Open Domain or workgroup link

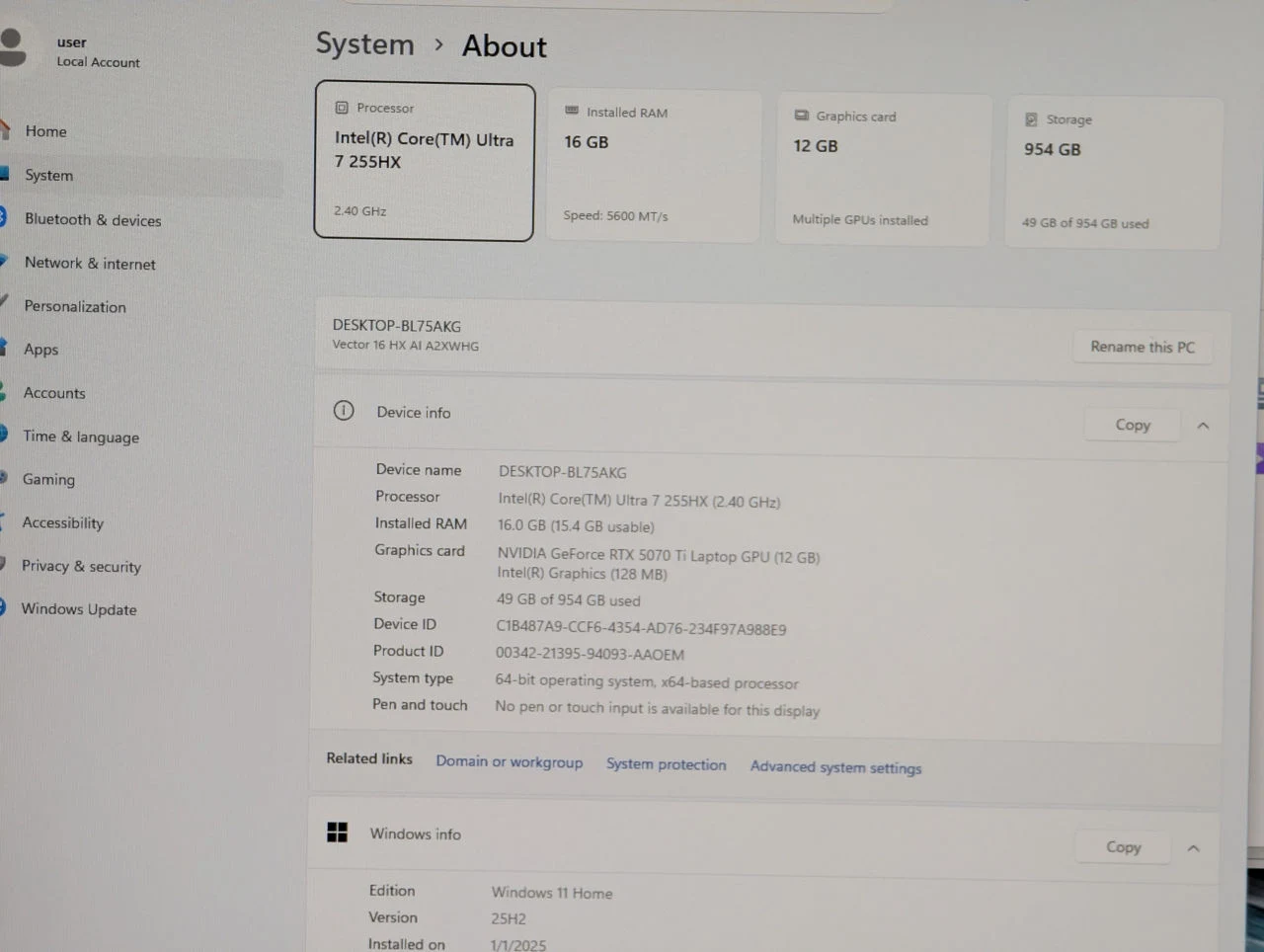click(x=509, y=762)
